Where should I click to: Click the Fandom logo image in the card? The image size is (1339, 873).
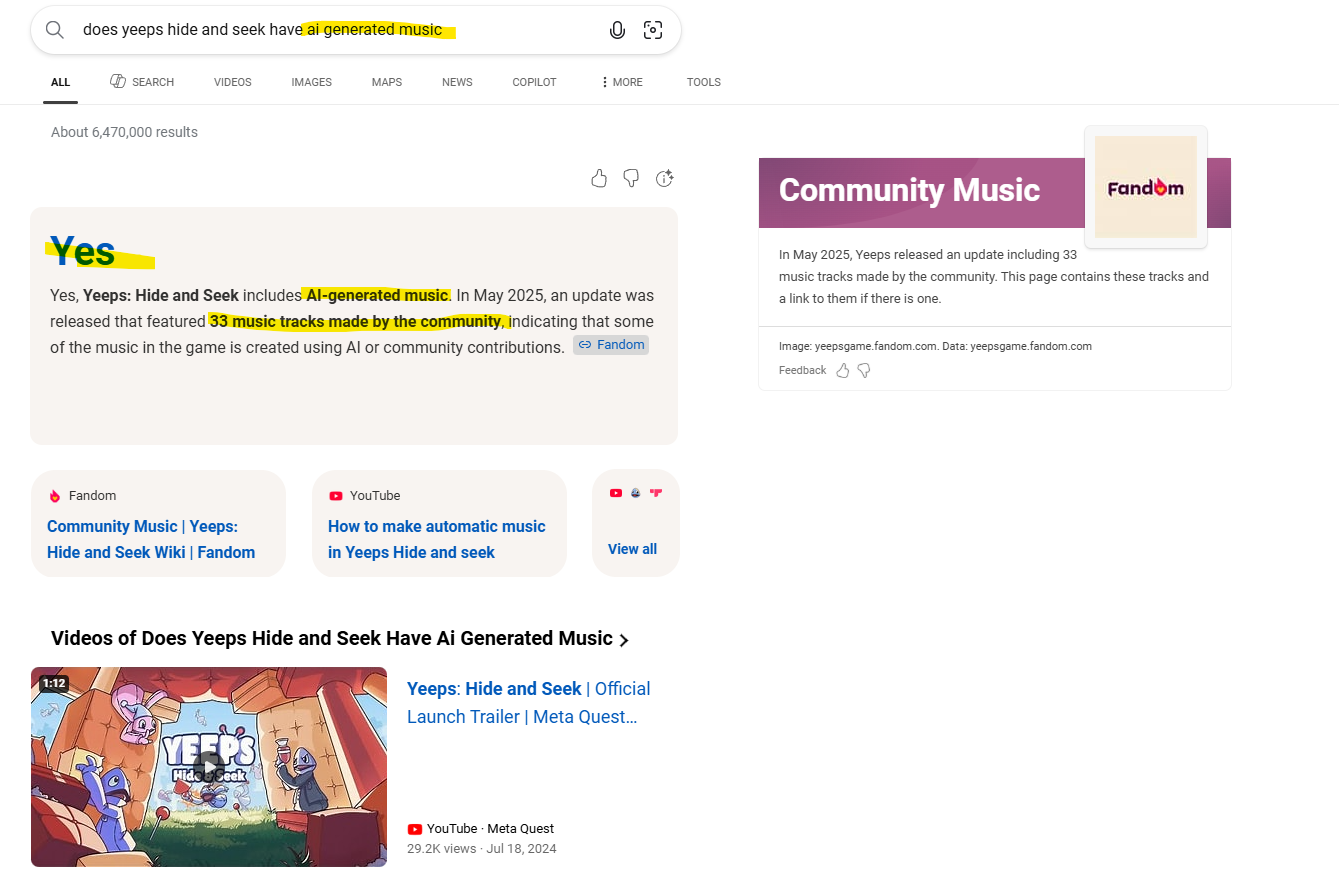pyautogui.click(x=1145, y=187)
